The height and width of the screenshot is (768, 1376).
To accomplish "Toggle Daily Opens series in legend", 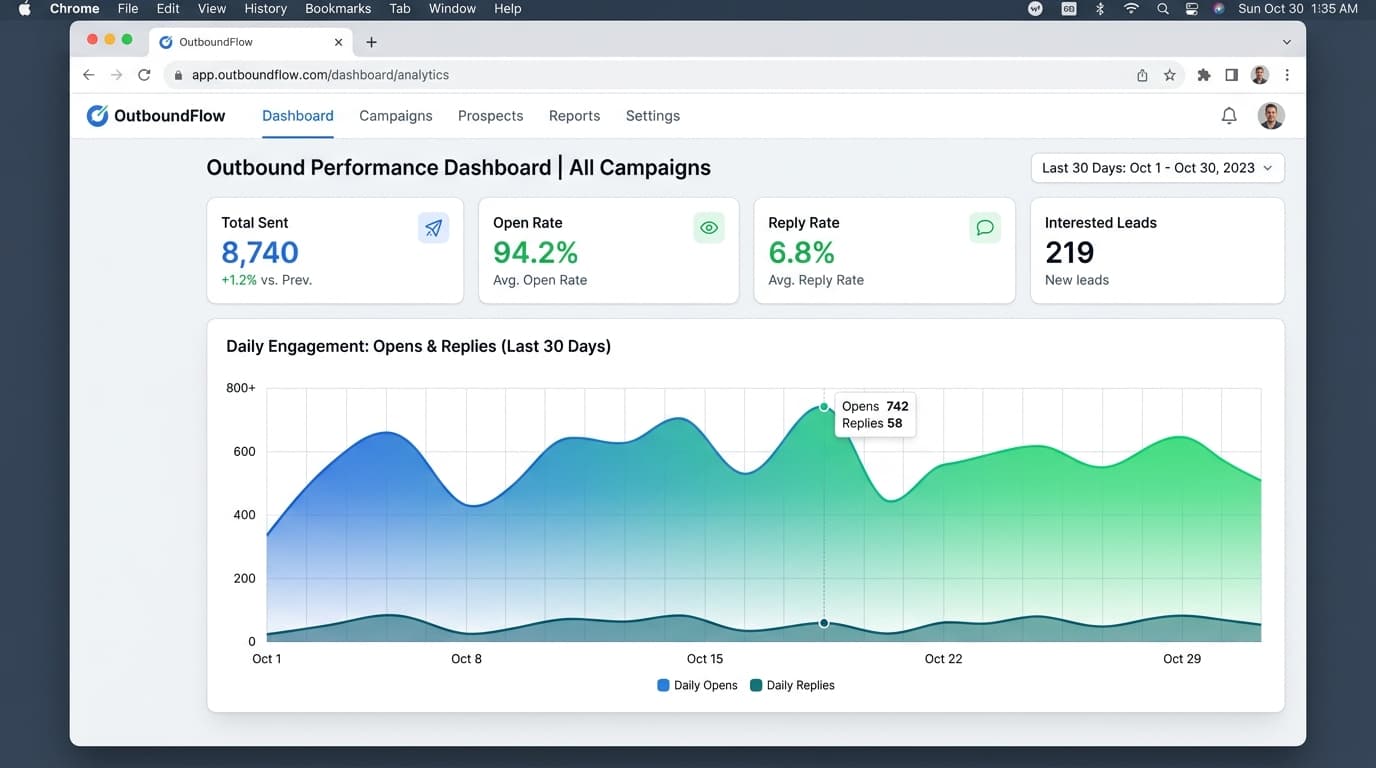I will point(697,685).
